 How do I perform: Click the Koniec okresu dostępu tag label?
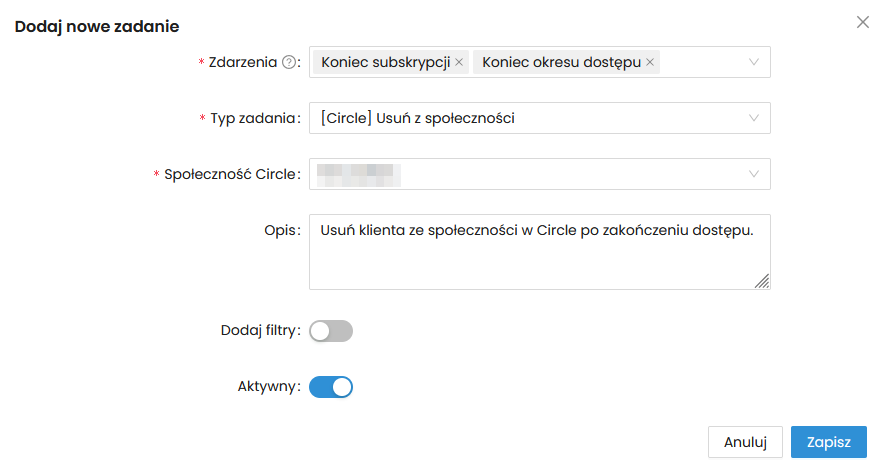561,62
